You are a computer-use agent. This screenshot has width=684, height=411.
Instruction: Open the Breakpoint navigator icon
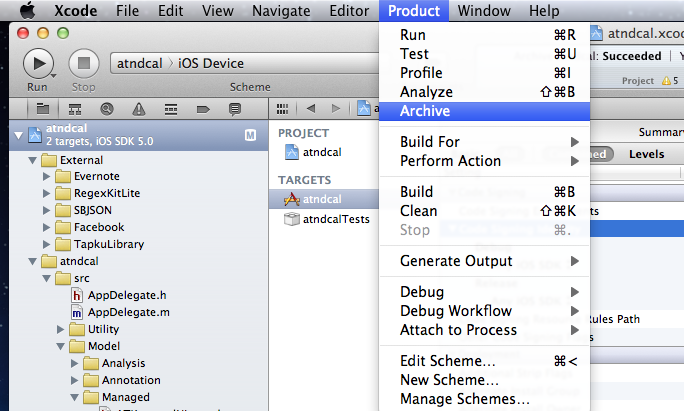click(203, 109)
